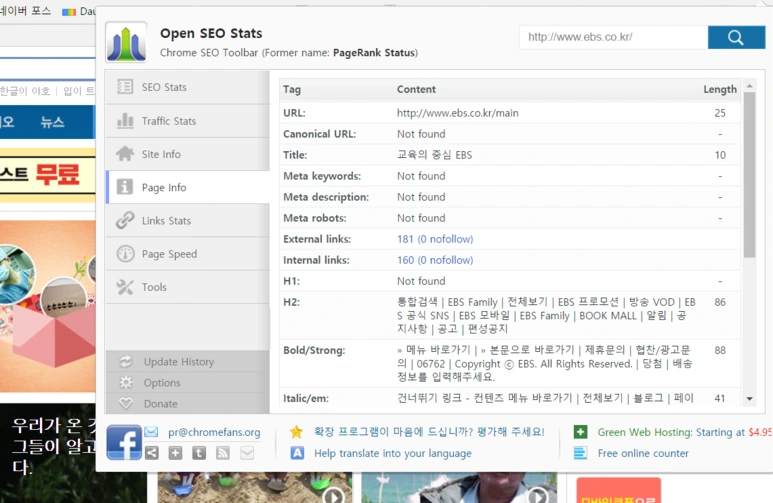Image resolution: width=773 pixels, height=503 pixels.
Task: Click the RSS feed icon
Action: pos(223,453)
